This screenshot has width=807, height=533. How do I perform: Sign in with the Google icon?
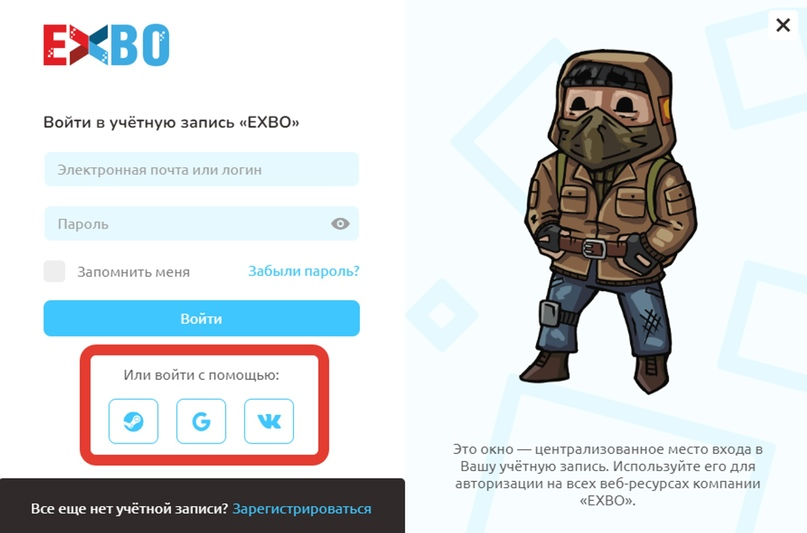201,421
